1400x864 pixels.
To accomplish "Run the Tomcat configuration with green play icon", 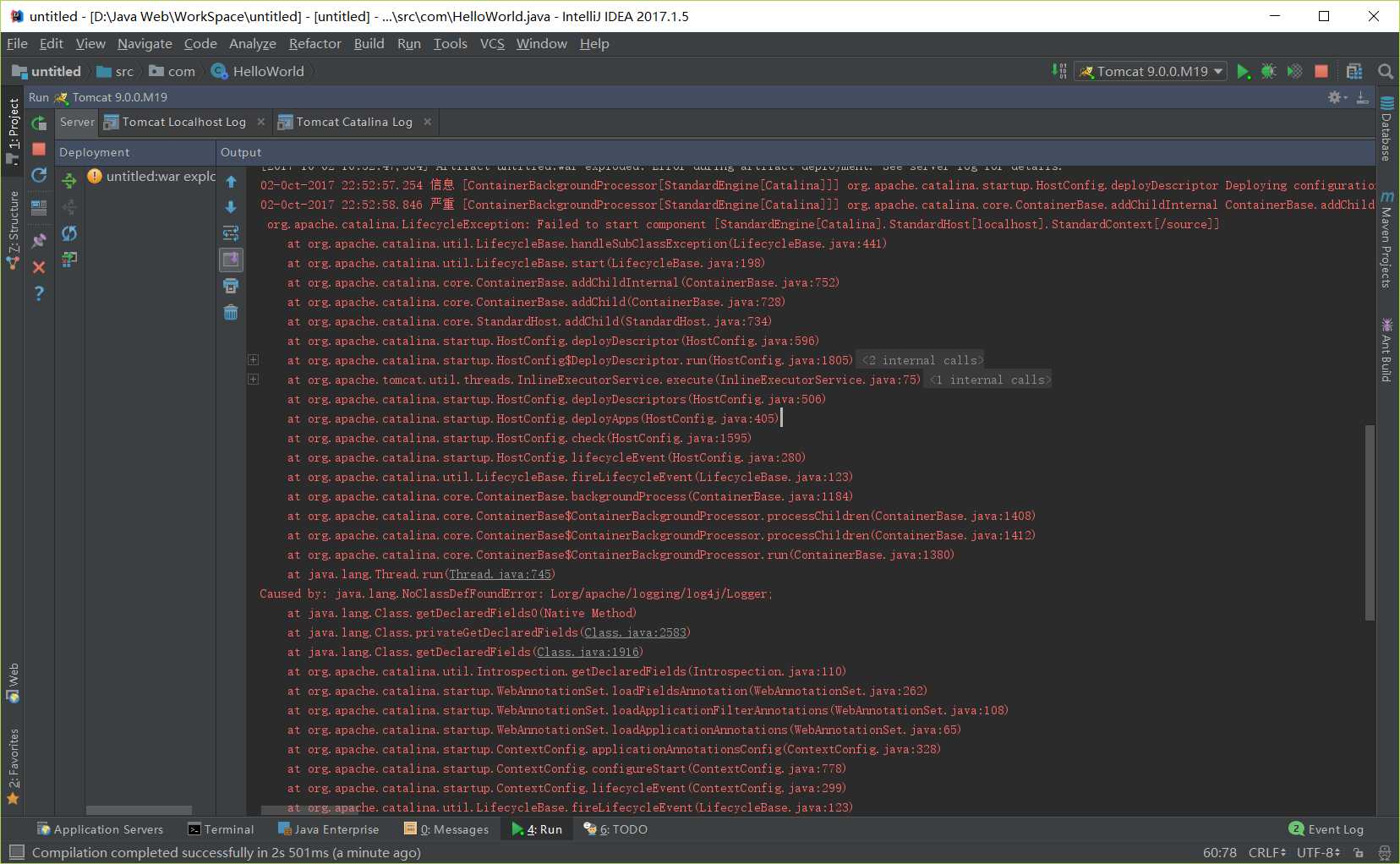I will [1243, 72].
